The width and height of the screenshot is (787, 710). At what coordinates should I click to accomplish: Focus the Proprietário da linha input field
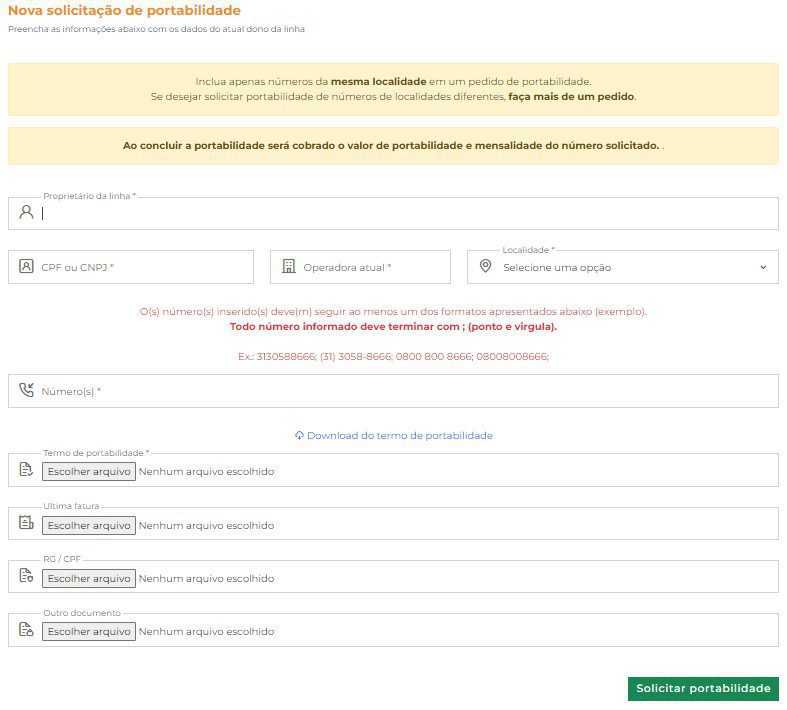tap(400, 213)
